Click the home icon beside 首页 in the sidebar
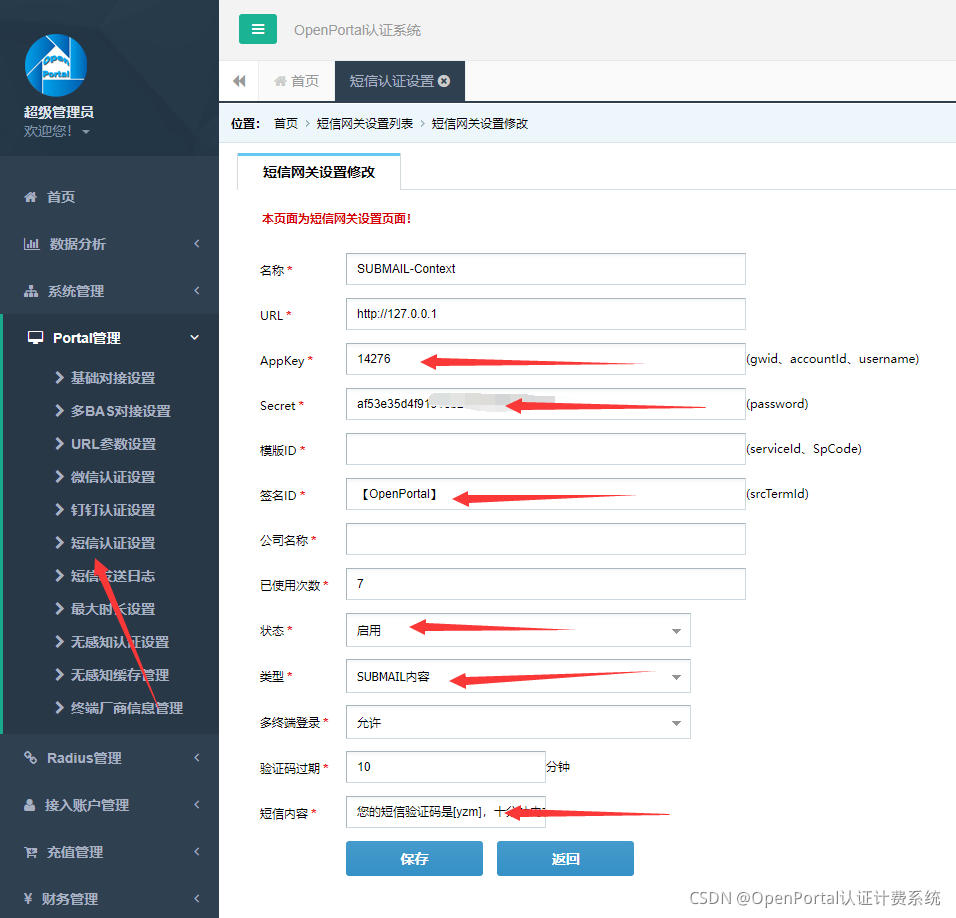This screenshot has width=956, height=918. coord(30,197)
